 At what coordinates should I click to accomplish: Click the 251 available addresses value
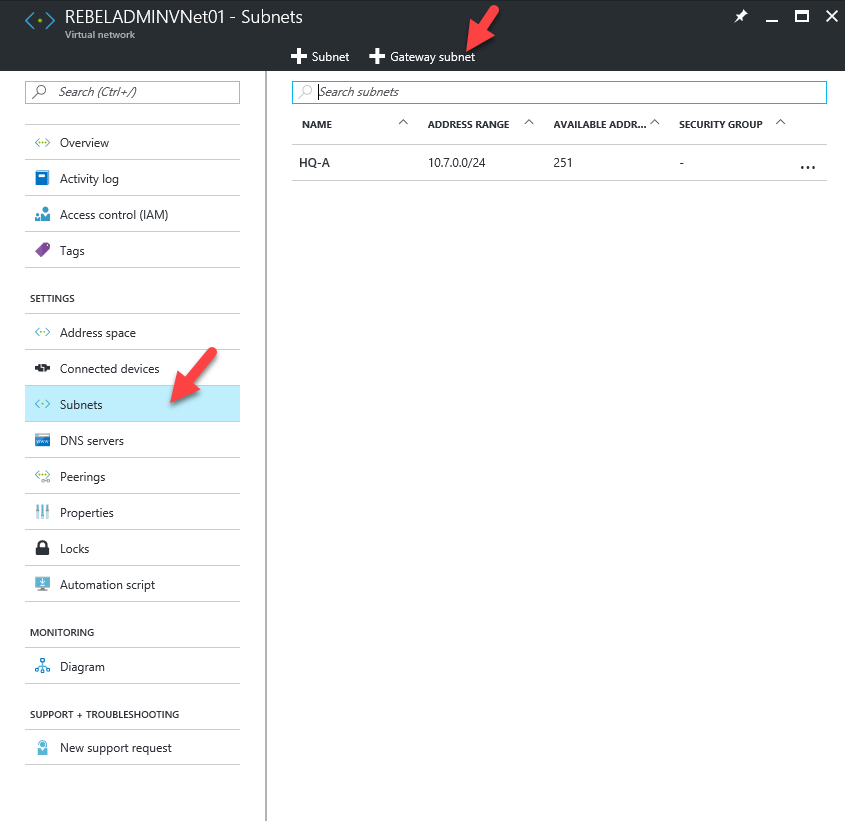[x=563, y=163]
